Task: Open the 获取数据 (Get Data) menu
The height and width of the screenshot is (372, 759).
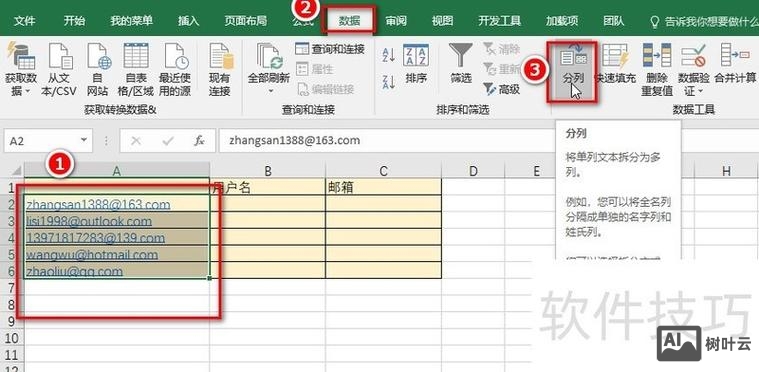Action: tap(20, 70)
